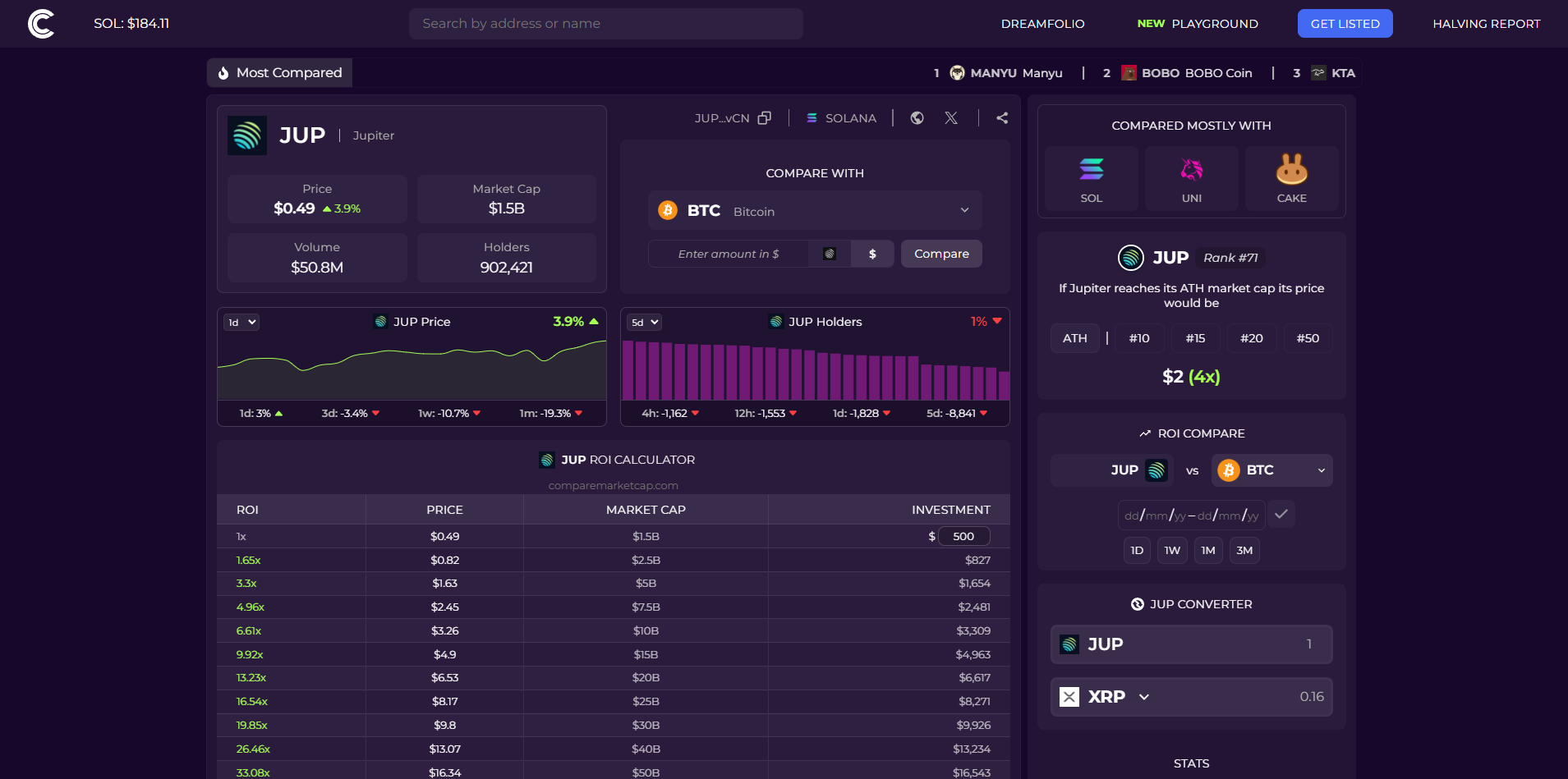Toggle the amount input to dollar mode
The height and width of the screenshot is (779, 1568).
pyautogui.click(x=872, y=254)
